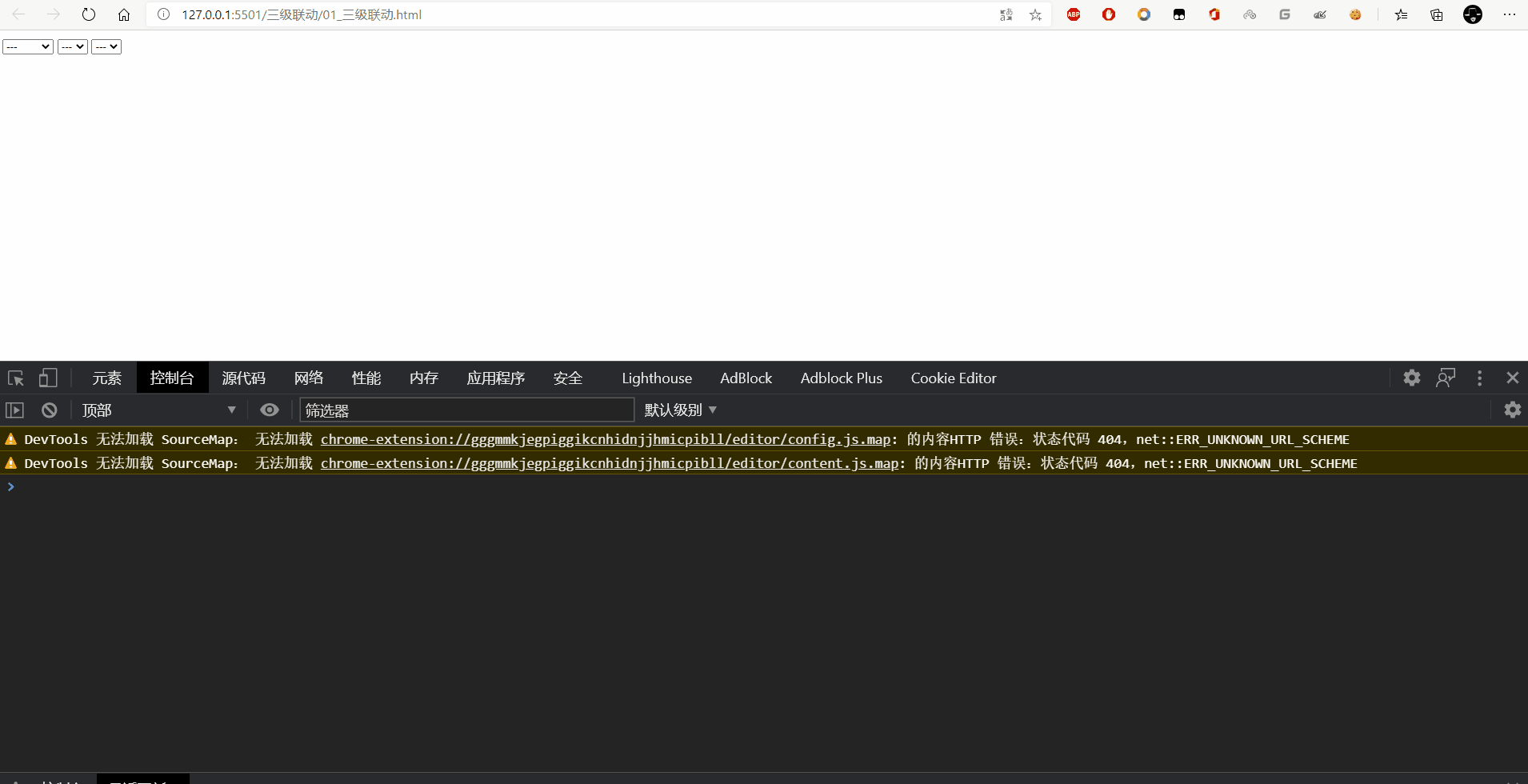Expand the second select dropdown
This screenshot has height=784, width=1528.
click(73, 47)
